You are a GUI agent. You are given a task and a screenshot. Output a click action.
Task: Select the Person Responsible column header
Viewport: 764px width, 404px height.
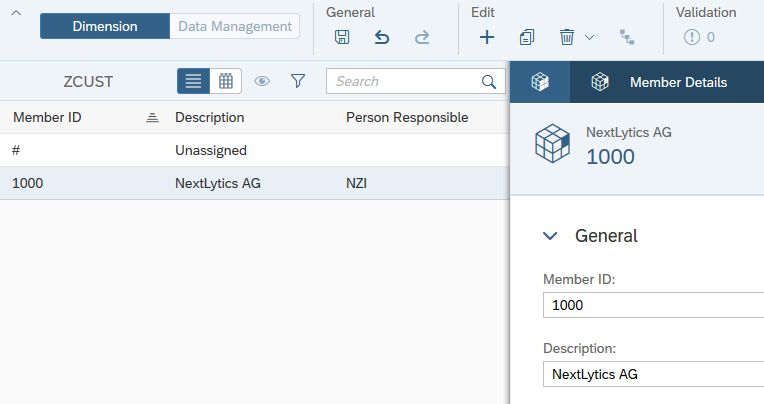point(407,117)
